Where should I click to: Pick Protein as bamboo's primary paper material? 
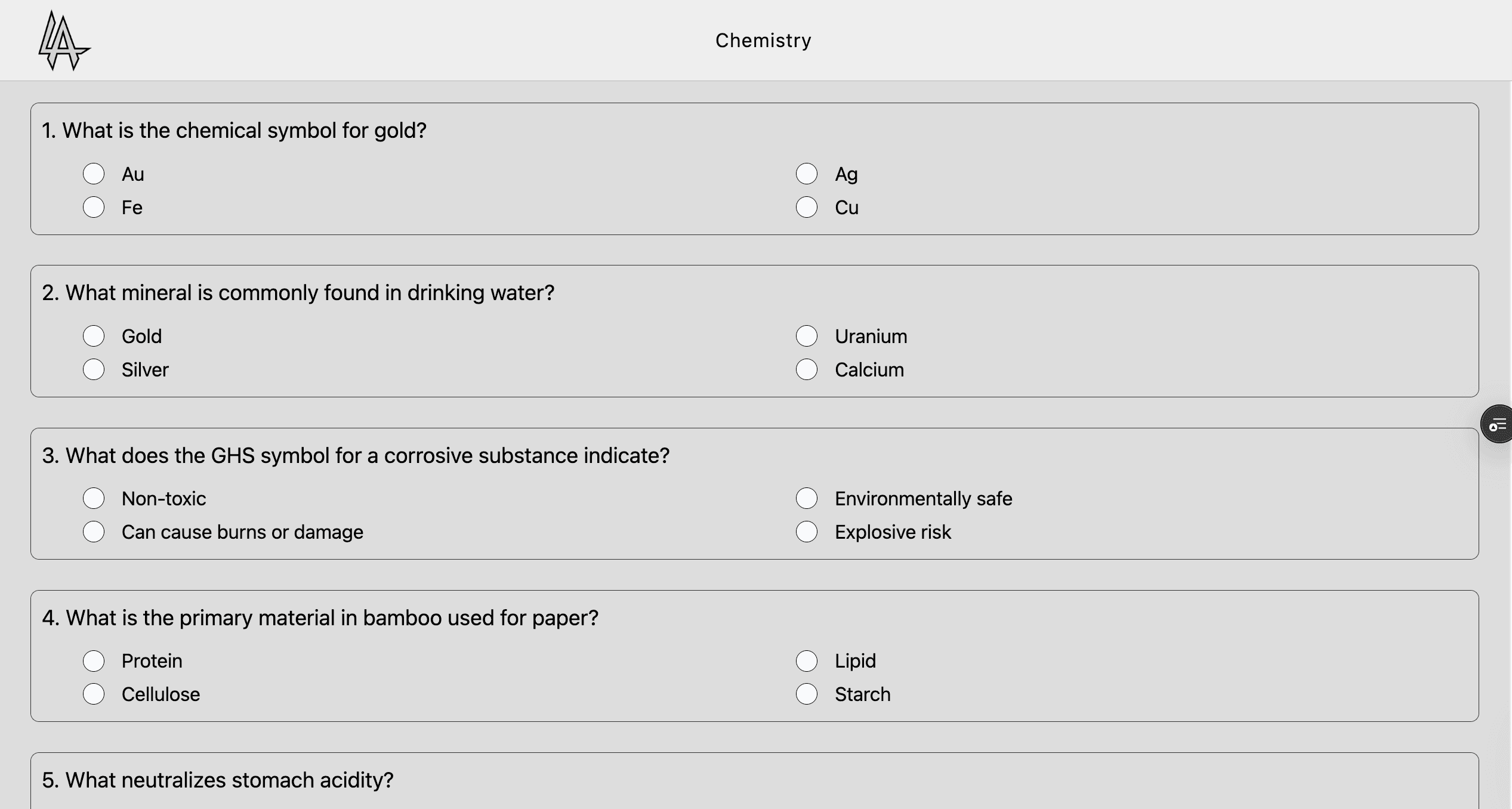(94, 660)
